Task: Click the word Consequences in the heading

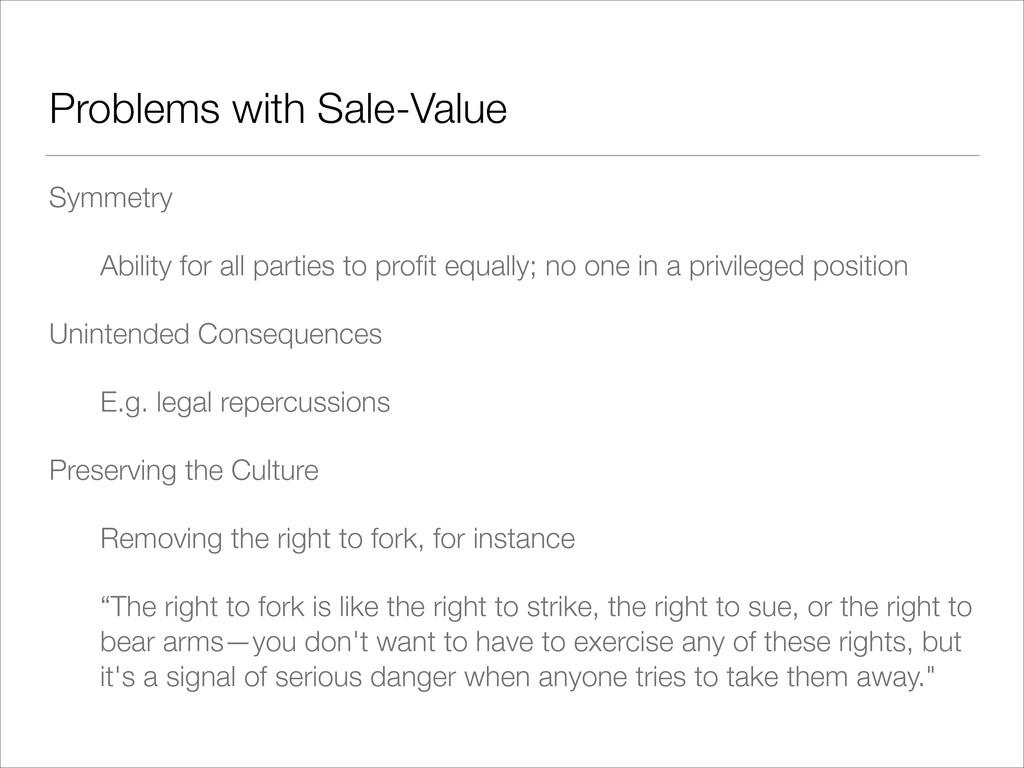Action: coord(289,334)
